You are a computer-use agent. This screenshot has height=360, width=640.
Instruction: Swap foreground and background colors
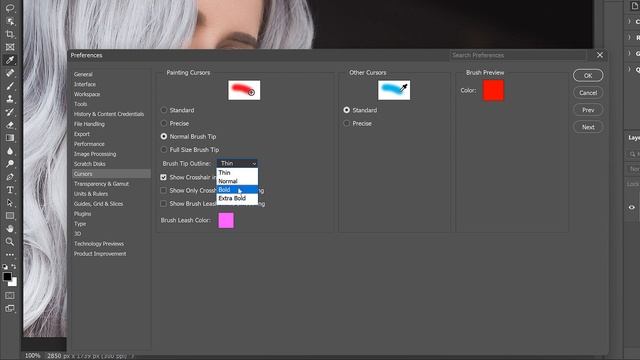click(x=13, y=267)
